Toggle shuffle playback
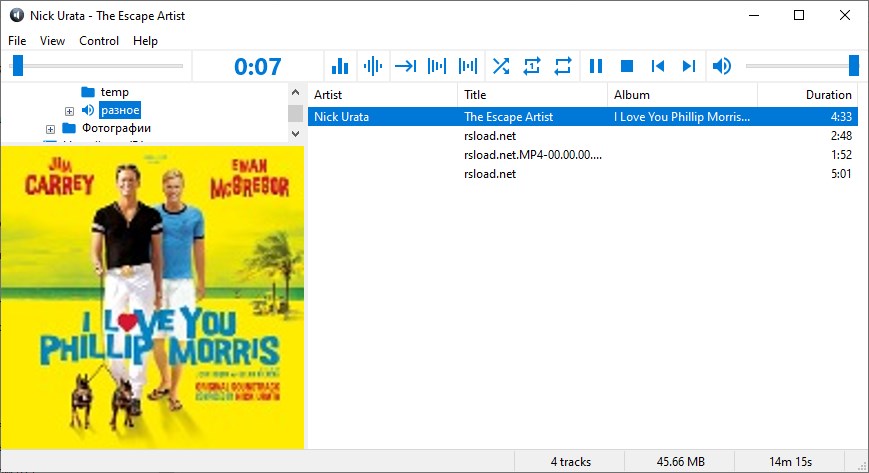The width and height of the screenshot is (869, 473). coord(501,67)
